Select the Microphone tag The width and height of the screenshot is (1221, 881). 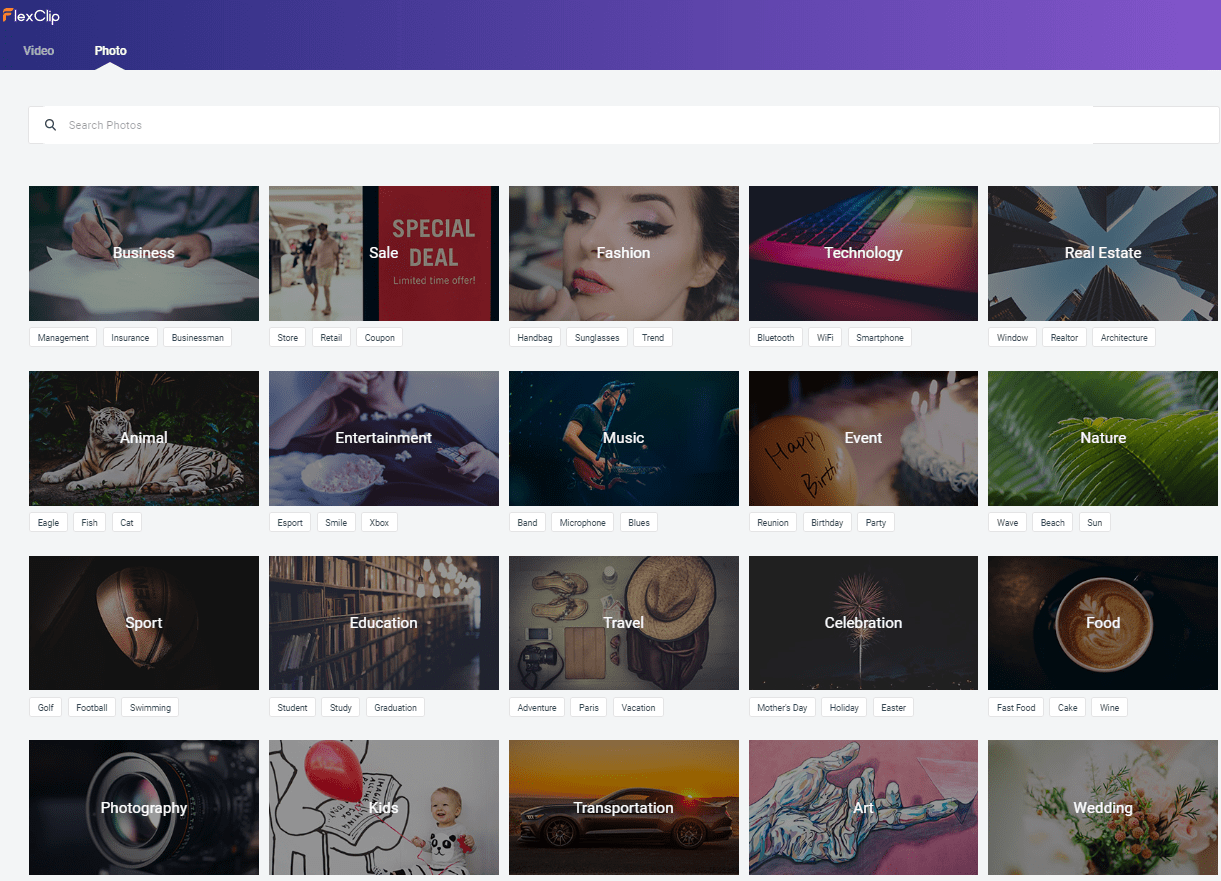pos(583,523)
